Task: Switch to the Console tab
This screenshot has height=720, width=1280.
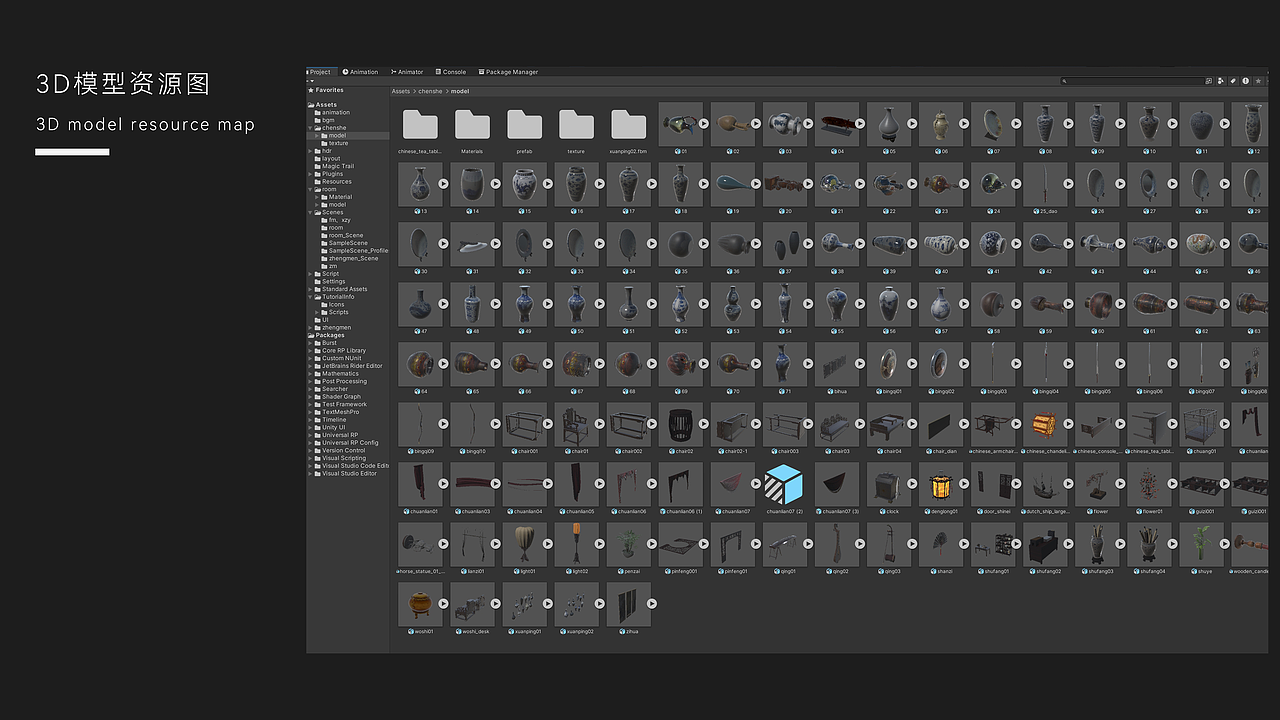Action: [x=451, y=72]
